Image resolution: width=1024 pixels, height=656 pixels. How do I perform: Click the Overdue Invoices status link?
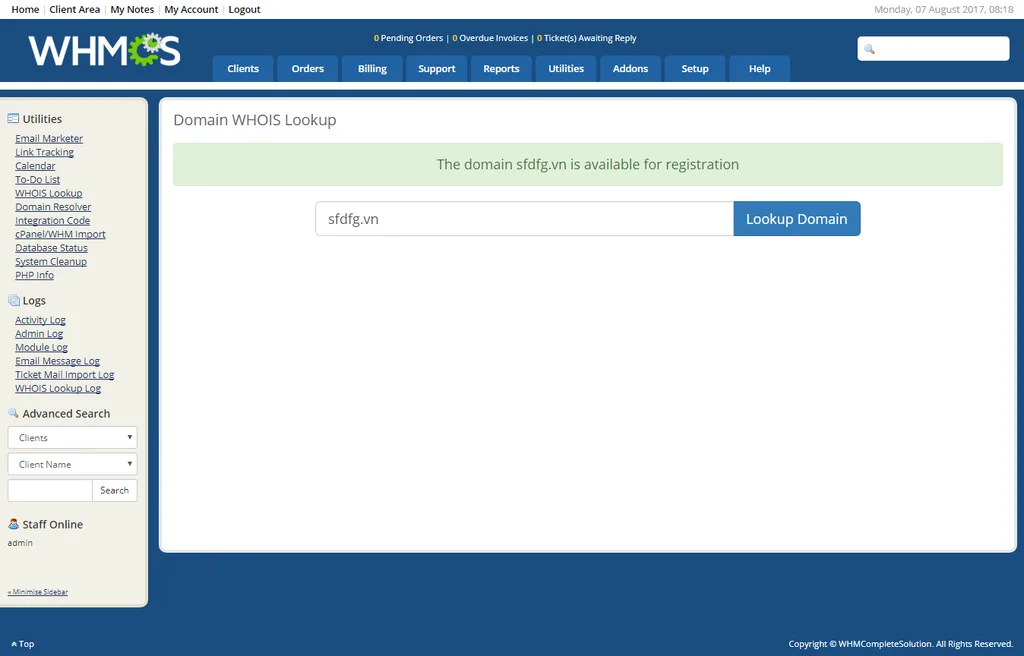click(490, 38)
